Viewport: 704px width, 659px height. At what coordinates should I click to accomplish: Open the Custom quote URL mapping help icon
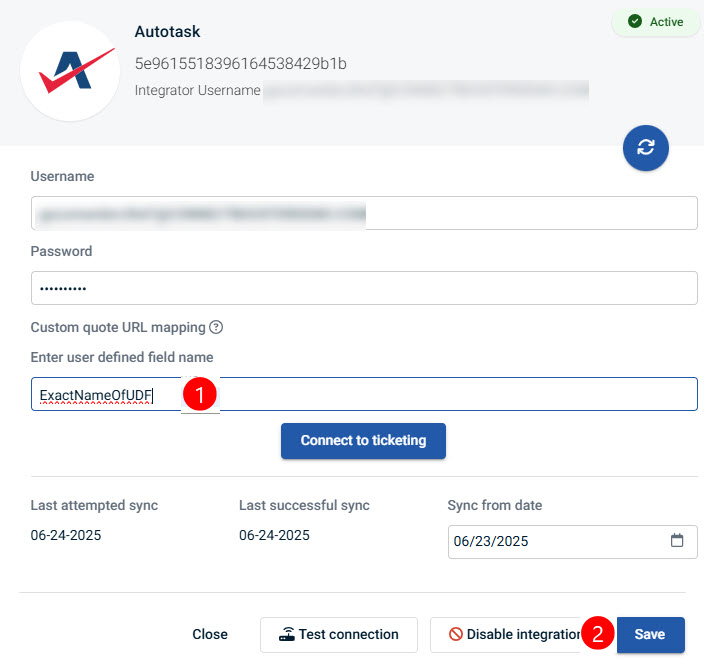pos(216,327)
